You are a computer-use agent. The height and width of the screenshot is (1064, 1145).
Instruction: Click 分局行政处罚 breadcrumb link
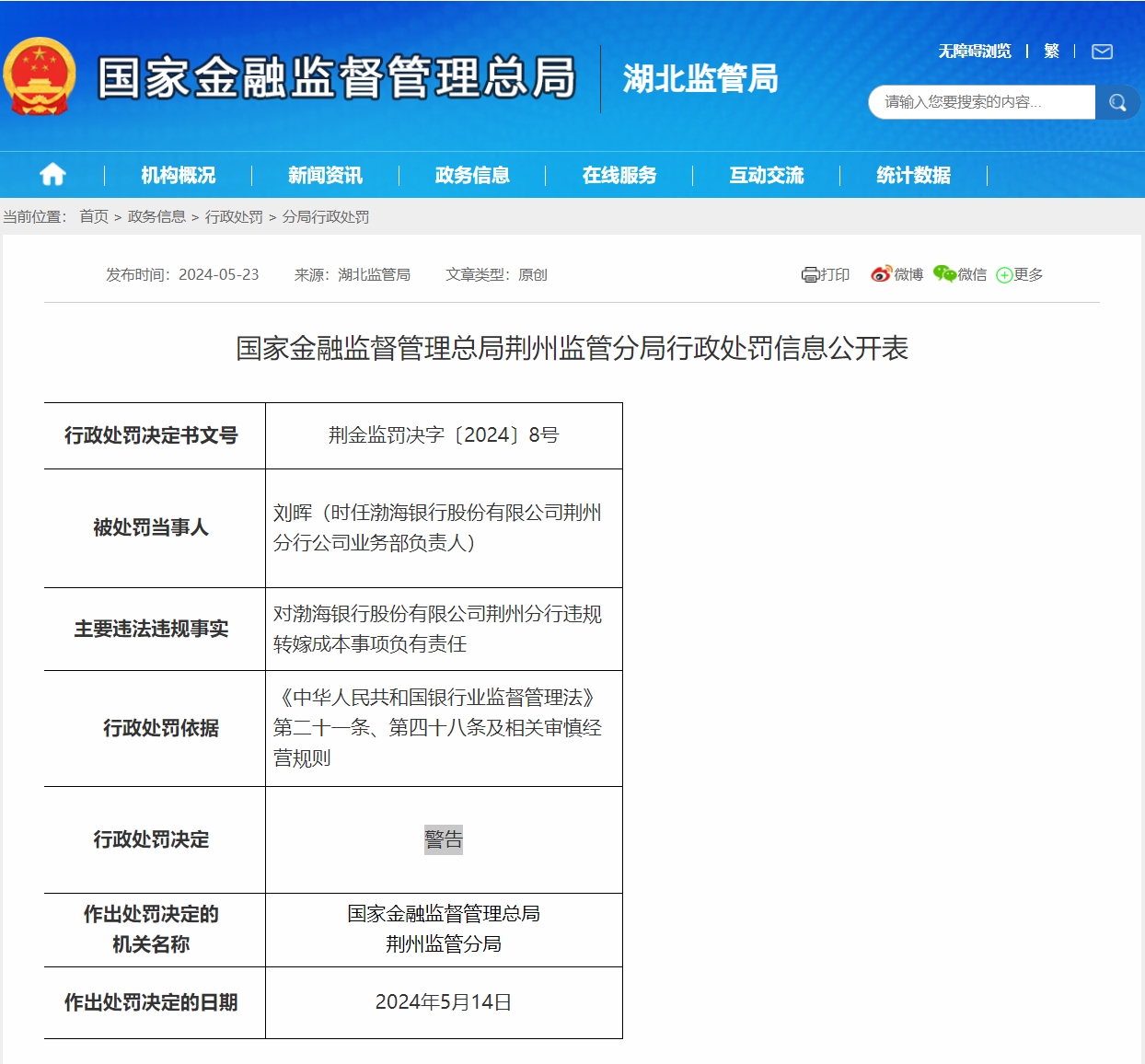pos(326,216)
